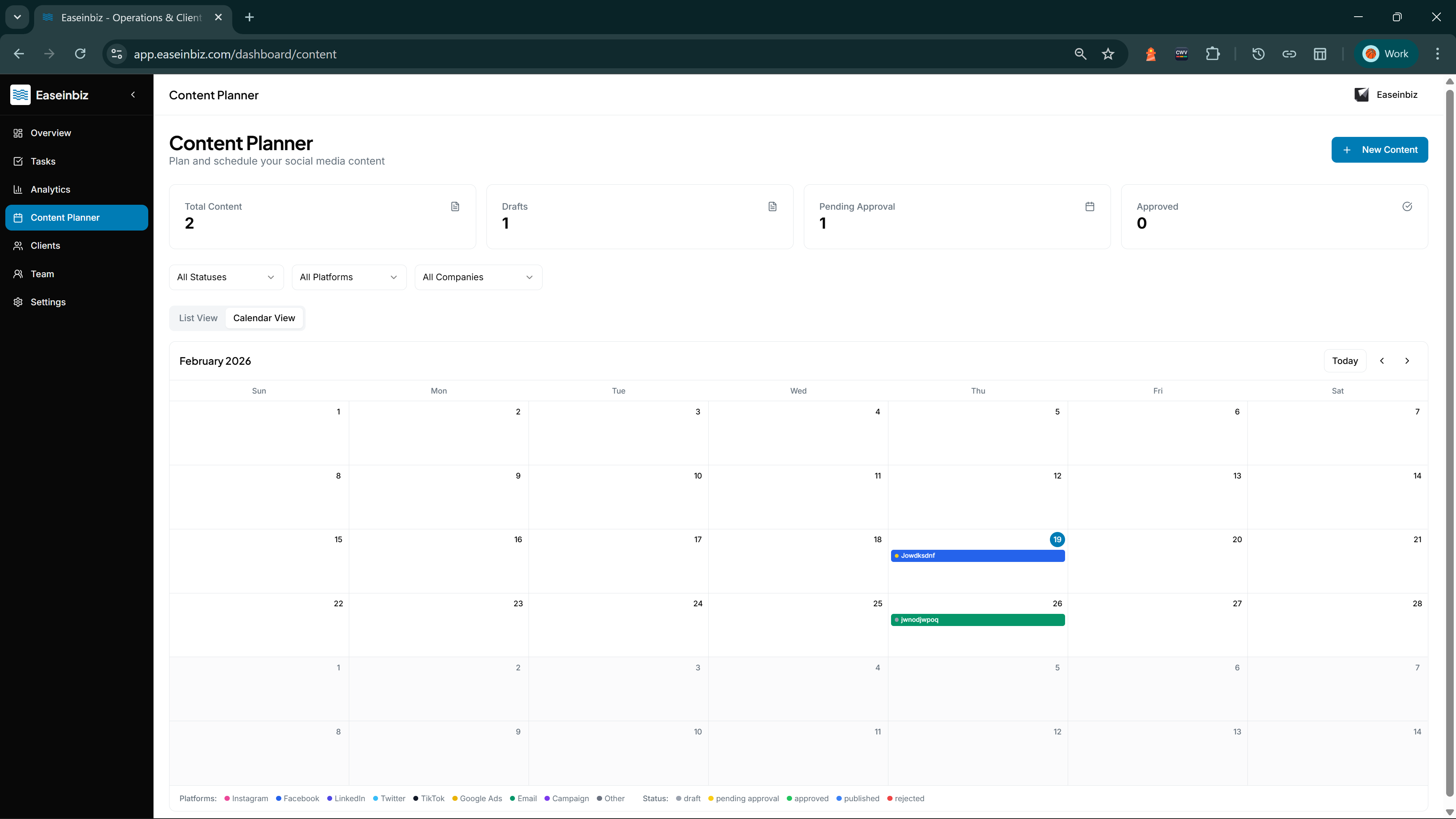Switch to Calendar View
This screenshot has width=1456, height=819.
(x=264, y=318)
